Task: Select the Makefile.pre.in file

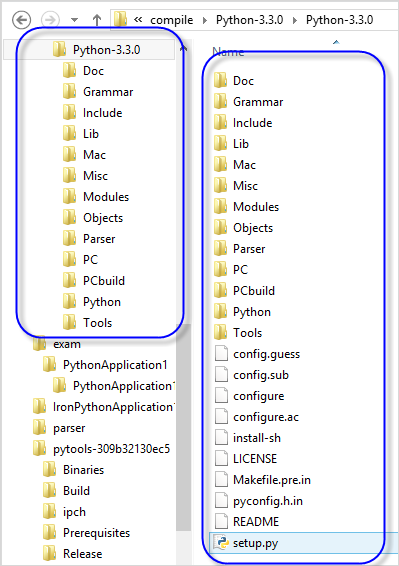Action: point(272,480)
